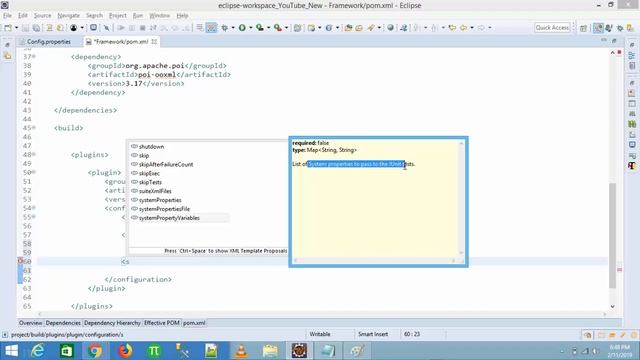The height and width of the screenshot is (360, 640).
Task: Click the Debug bug toolbar icon
Action: click(x=224, y=28)
